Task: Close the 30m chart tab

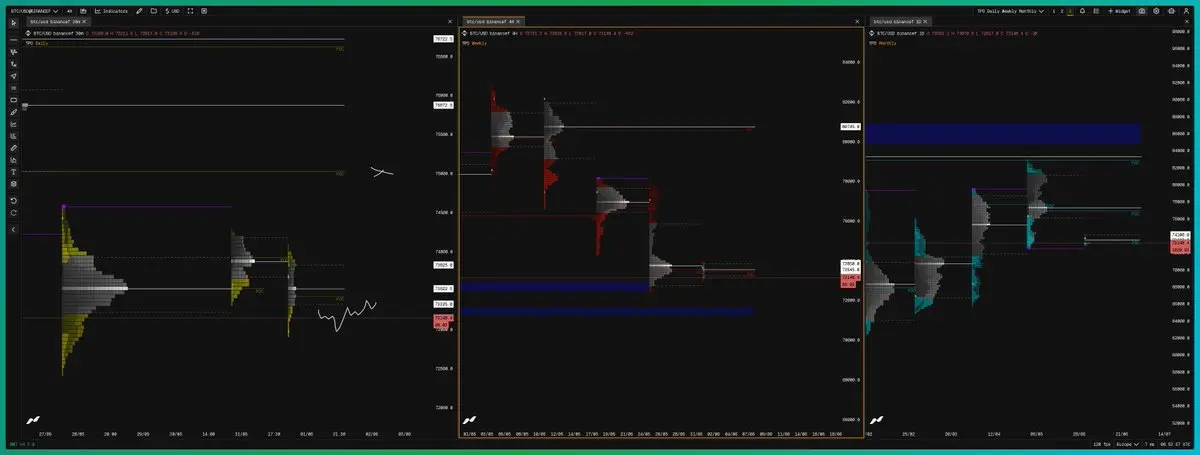Action: 84,21
